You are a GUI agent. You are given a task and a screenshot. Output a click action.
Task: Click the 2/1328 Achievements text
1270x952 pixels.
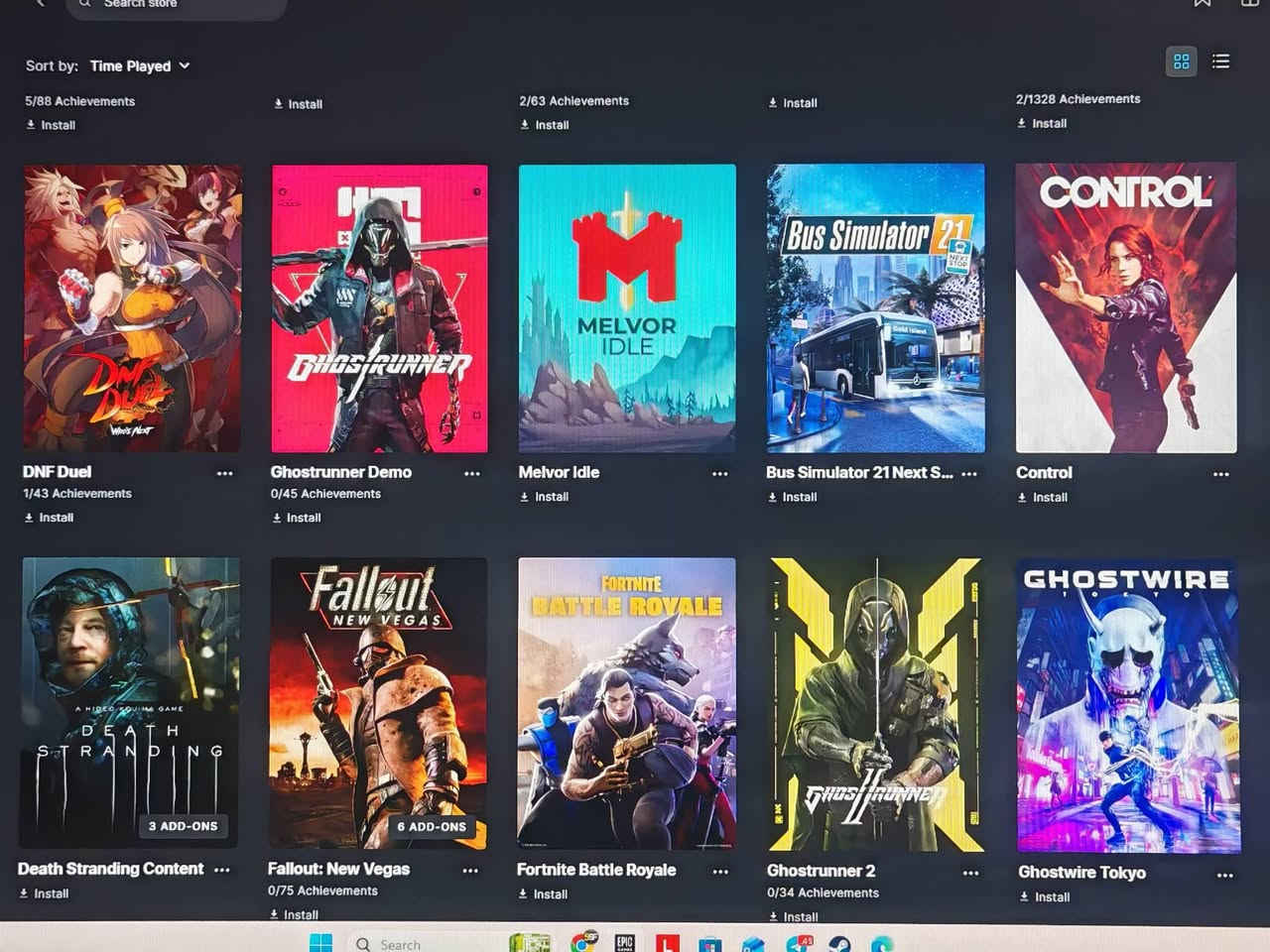coord(1078,99)
